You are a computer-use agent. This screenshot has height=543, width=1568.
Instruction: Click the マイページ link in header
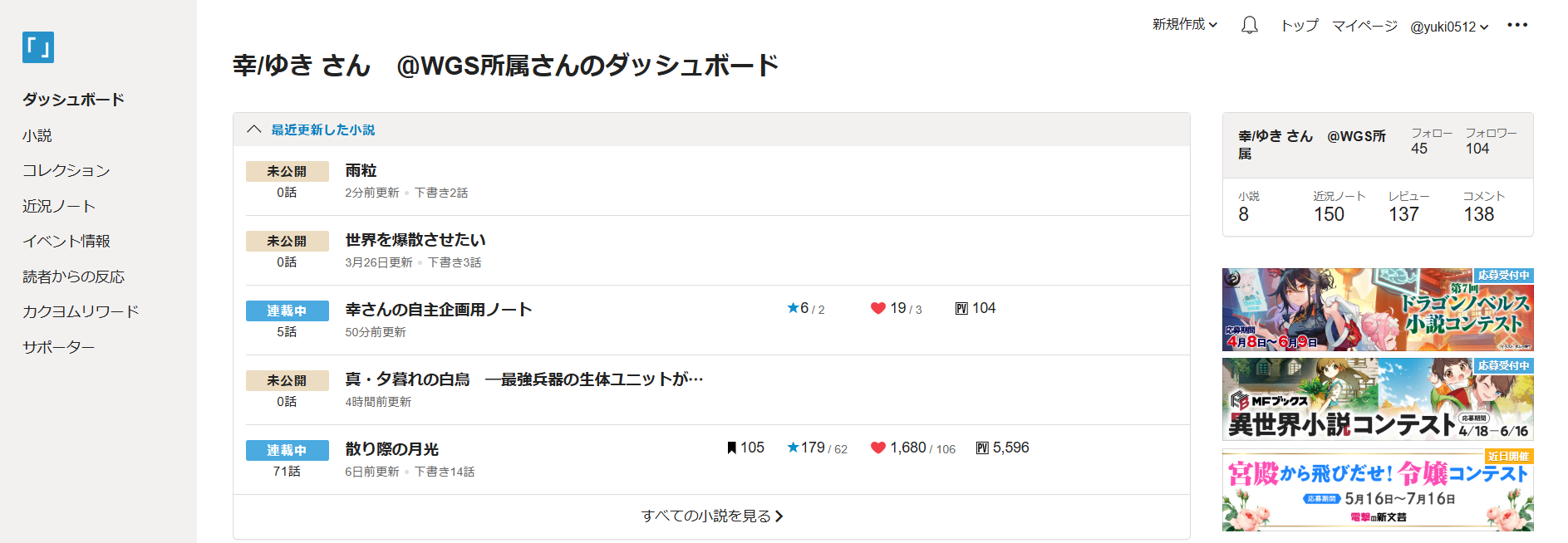click(x=1364, y=26)
